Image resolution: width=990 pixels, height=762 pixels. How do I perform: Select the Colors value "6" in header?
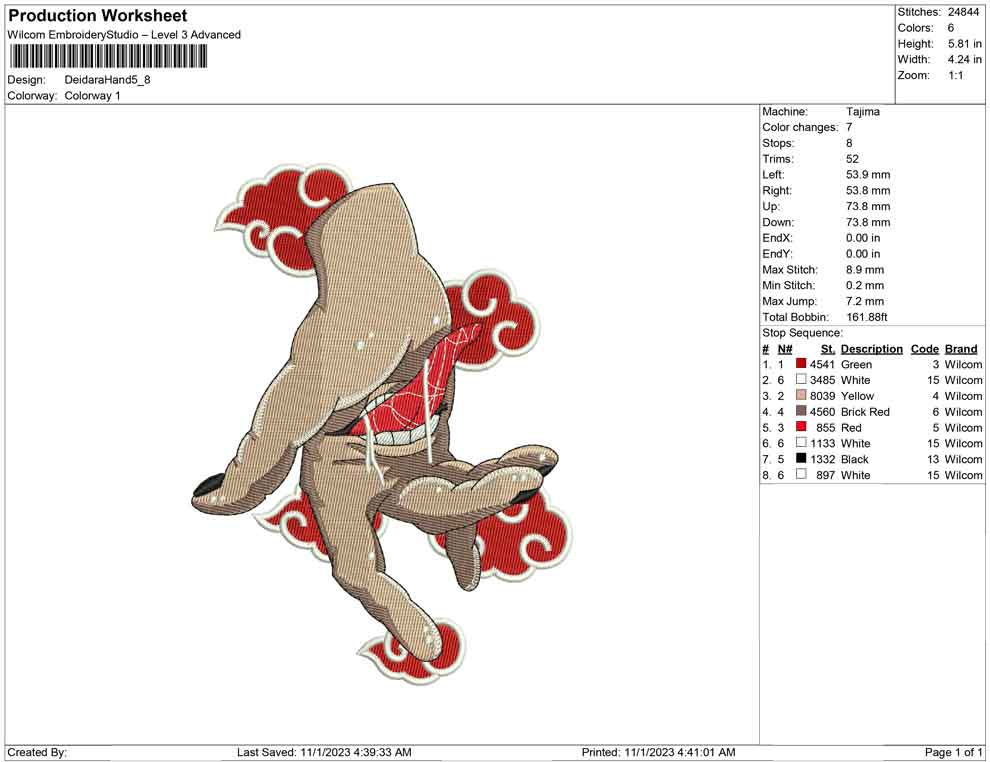click(951, 28)
